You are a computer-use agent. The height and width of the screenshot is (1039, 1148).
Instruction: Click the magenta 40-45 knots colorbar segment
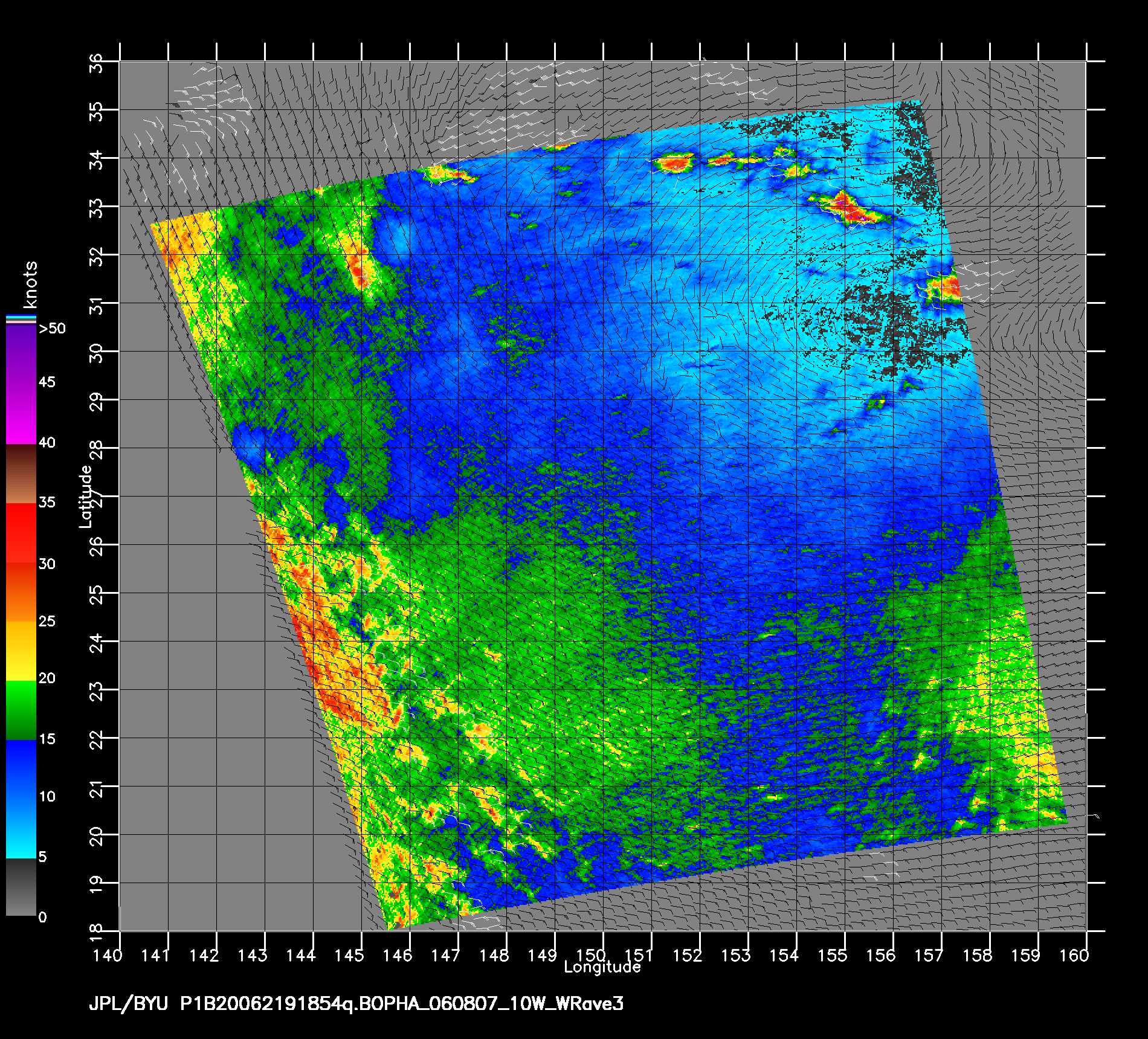21,415
